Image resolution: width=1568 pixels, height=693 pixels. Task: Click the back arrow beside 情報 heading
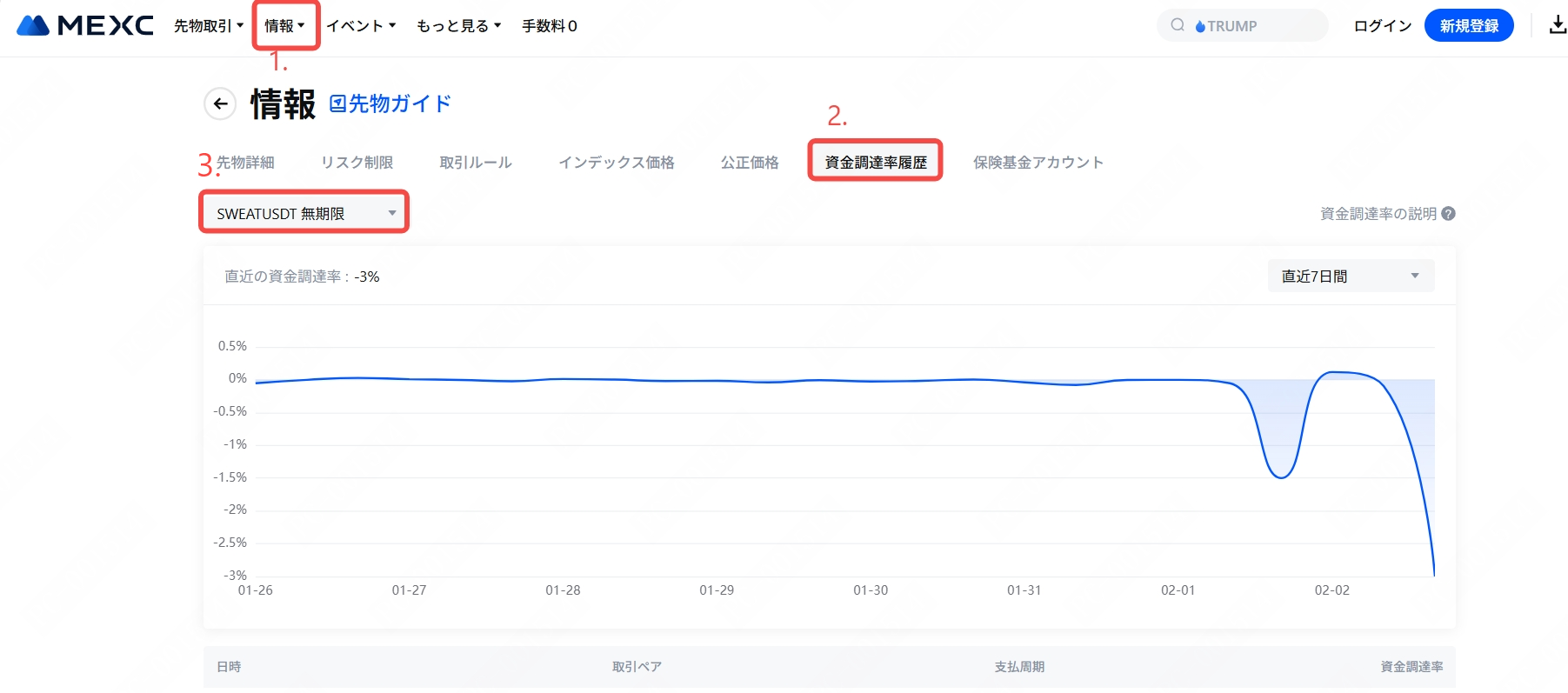[x=220, y=104]
